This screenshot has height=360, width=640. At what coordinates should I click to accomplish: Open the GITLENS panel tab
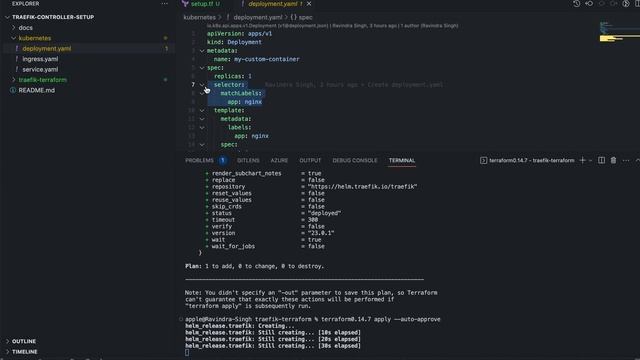[248, 160]
